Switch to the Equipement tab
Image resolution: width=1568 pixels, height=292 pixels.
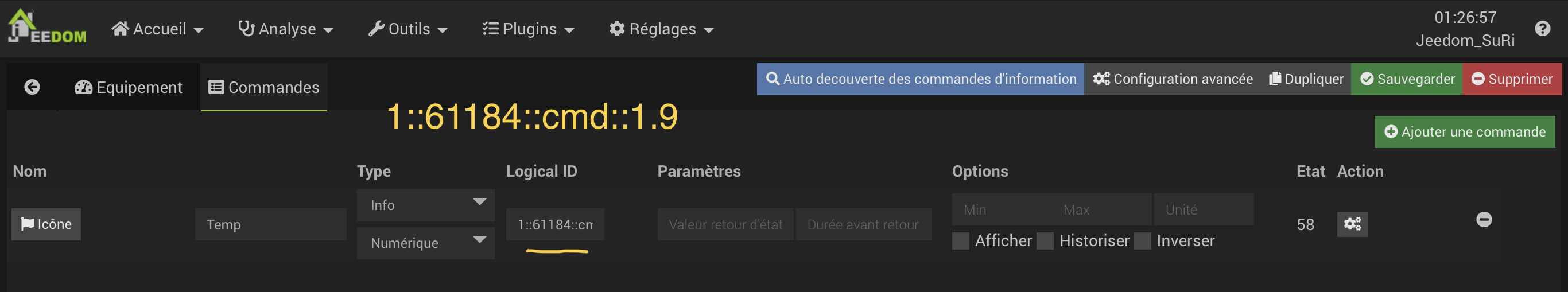pyautogui.click(x=129, y=87)
